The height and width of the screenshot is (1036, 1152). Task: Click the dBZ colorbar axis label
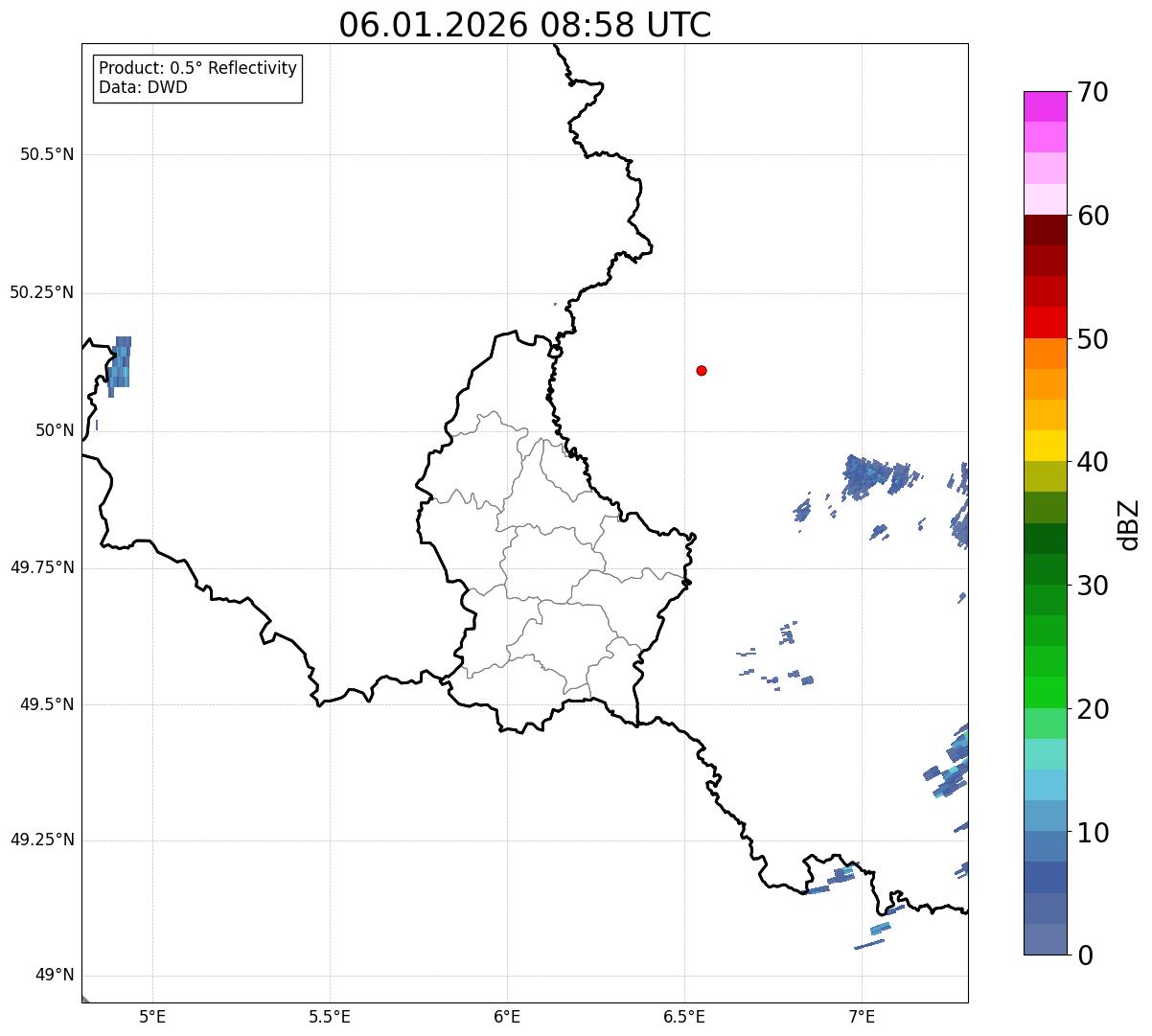(1130, 524)
